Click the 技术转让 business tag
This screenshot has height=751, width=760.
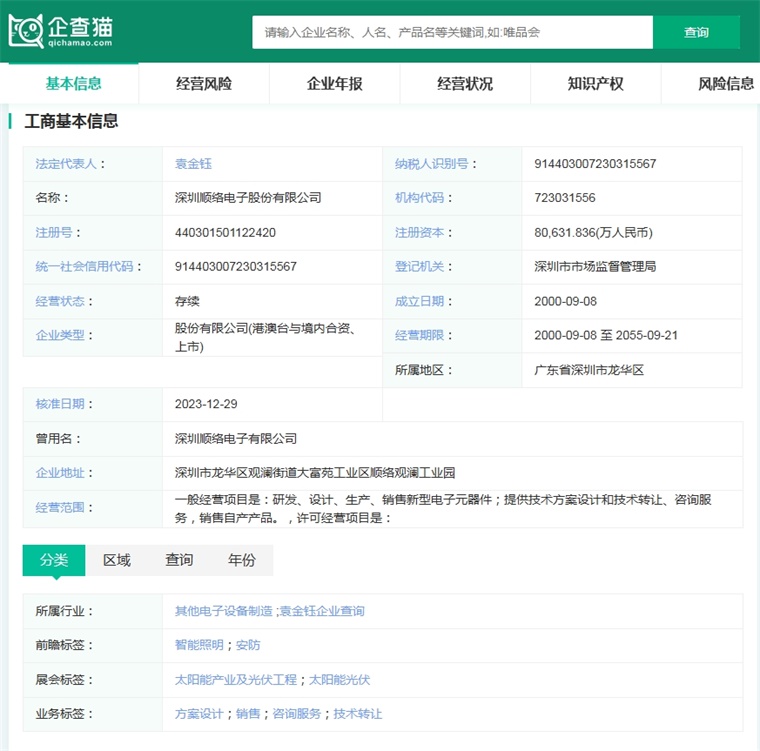[358, 714]
